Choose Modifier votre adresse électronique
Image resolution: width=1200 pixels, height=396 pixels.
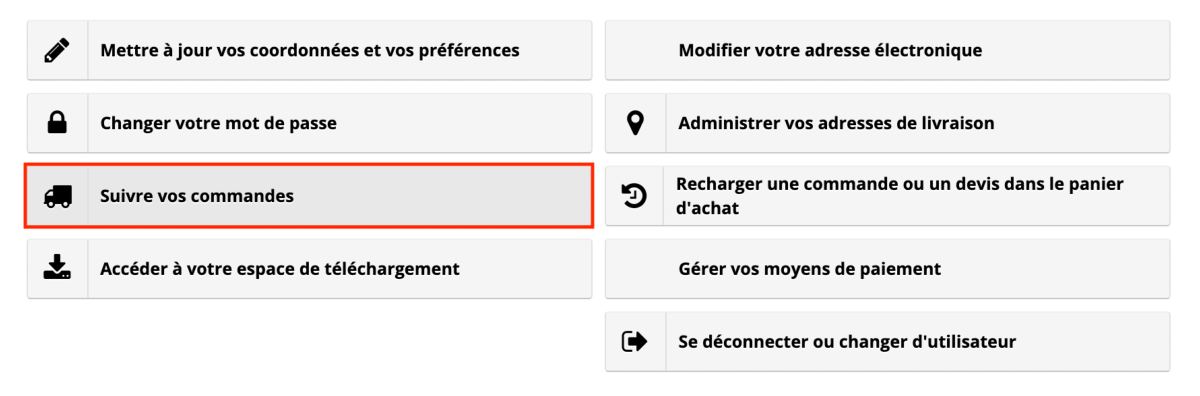[888, 50]
